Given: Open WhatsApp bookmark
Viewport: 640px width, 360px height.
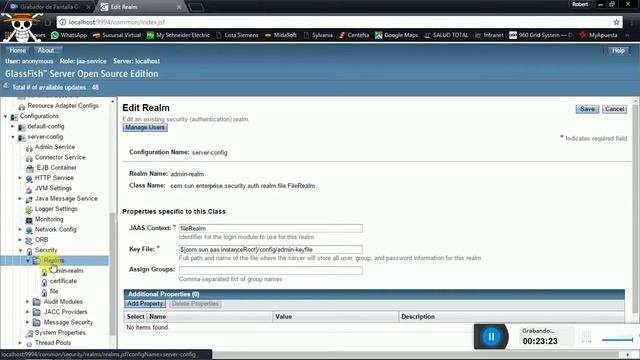Looking at the screenshot, I should pos(69,36).
